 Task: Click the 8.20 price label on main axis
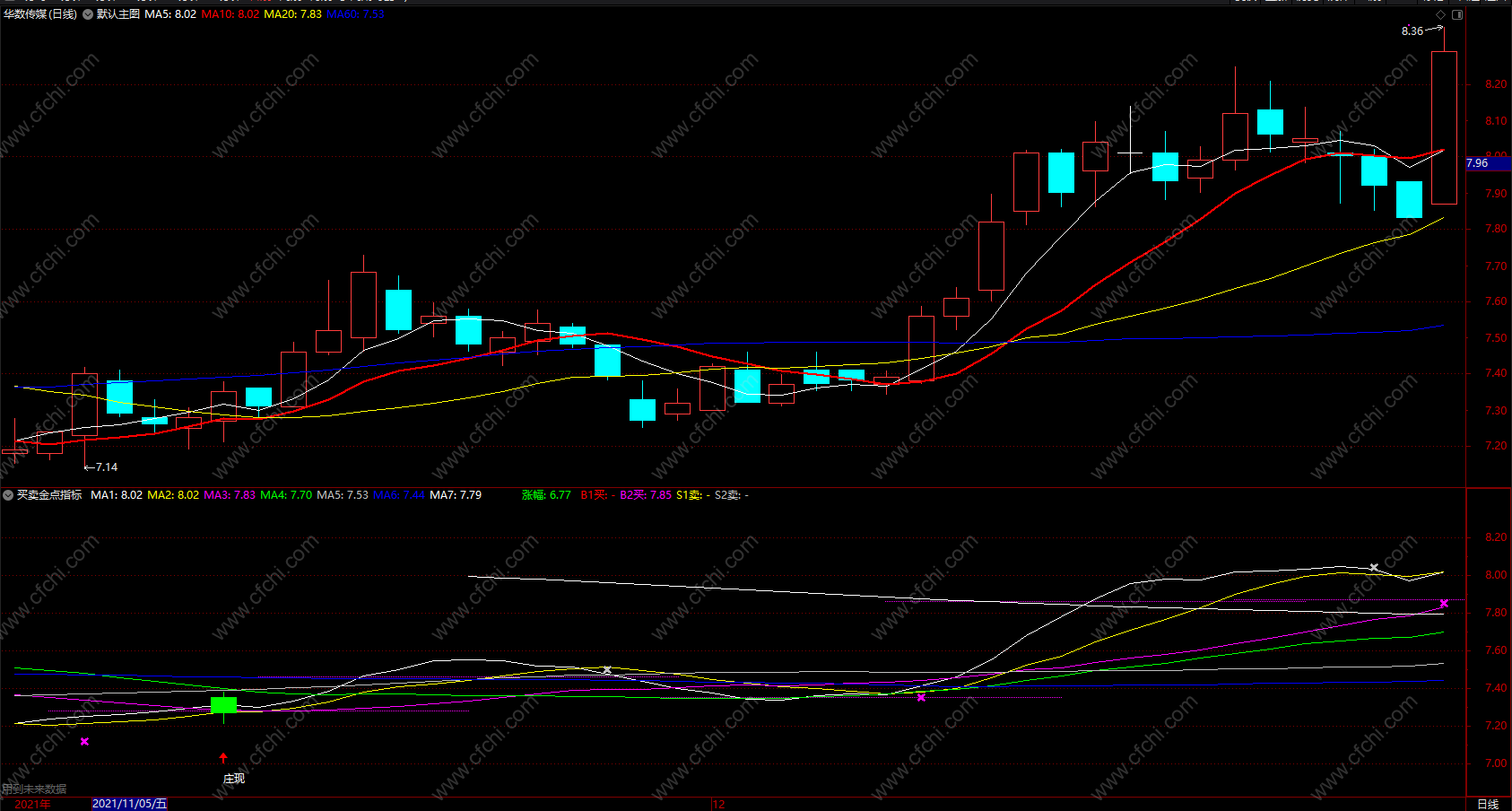(1496, 84)
